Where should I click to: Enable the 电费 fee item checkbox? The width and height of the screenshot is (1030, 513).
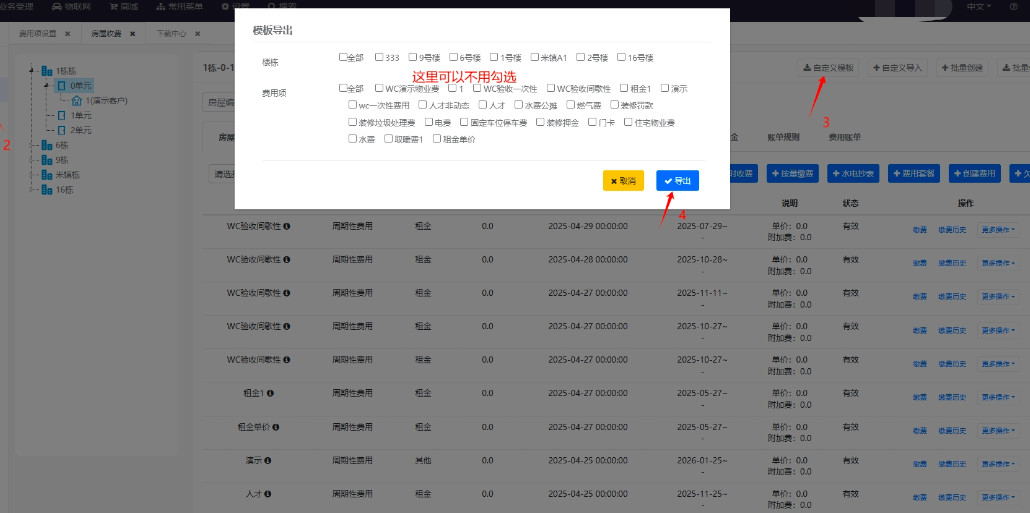click(427, 122)
